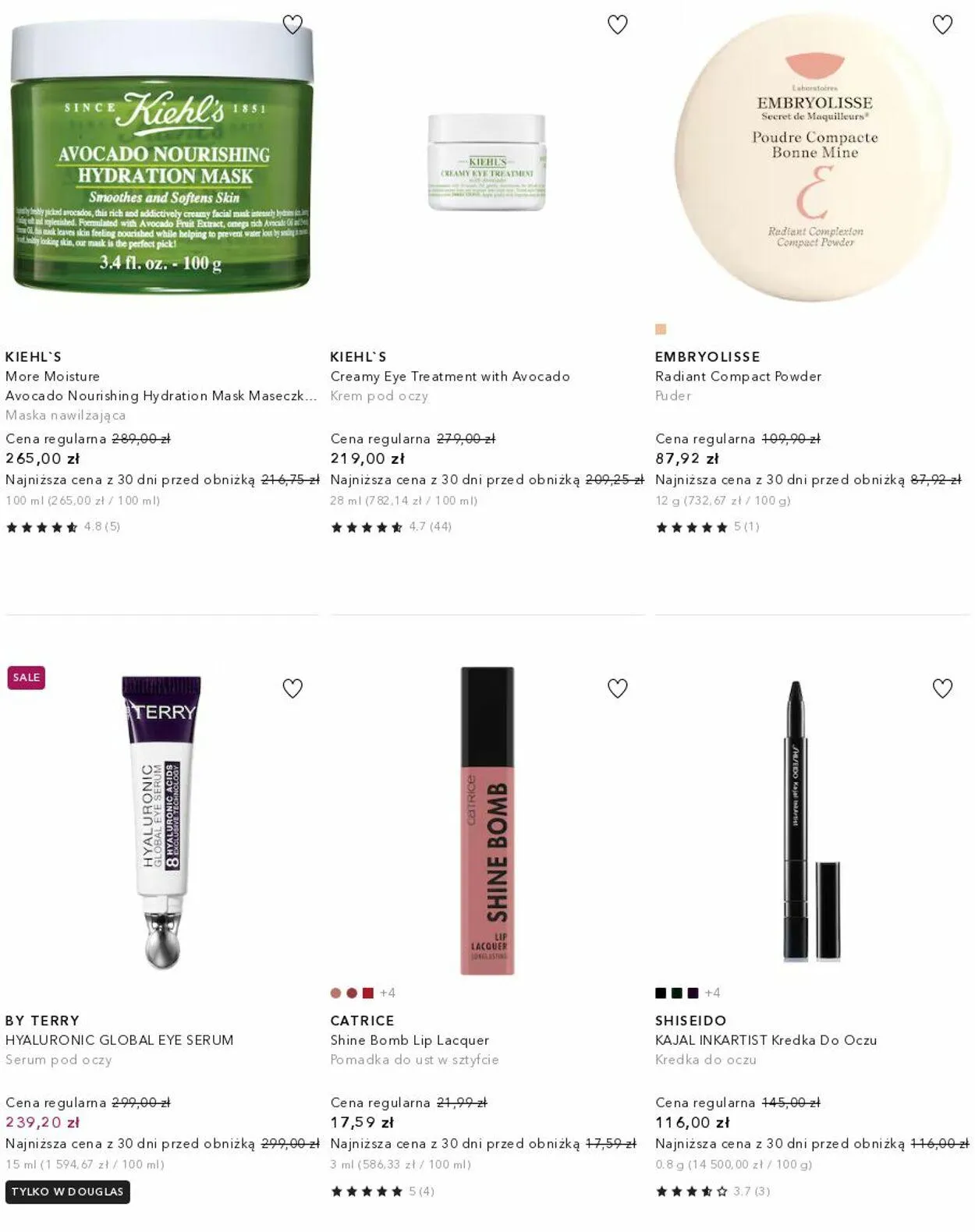
Task: Choose the red Catrice lacquer shade
Action: pos(367,993)
